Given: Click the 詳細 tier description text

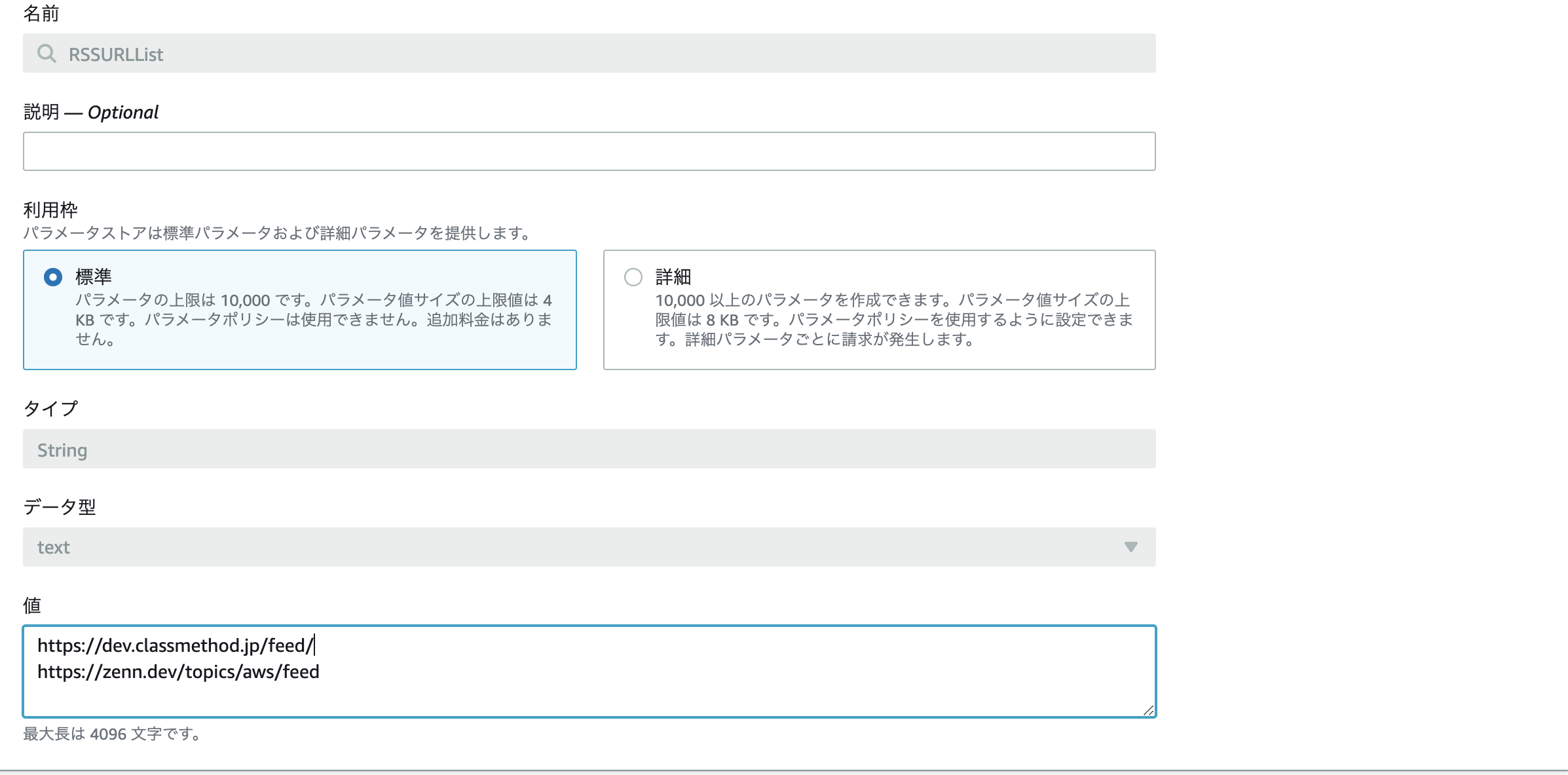Looking at the screenshot, I should (893, 320).
